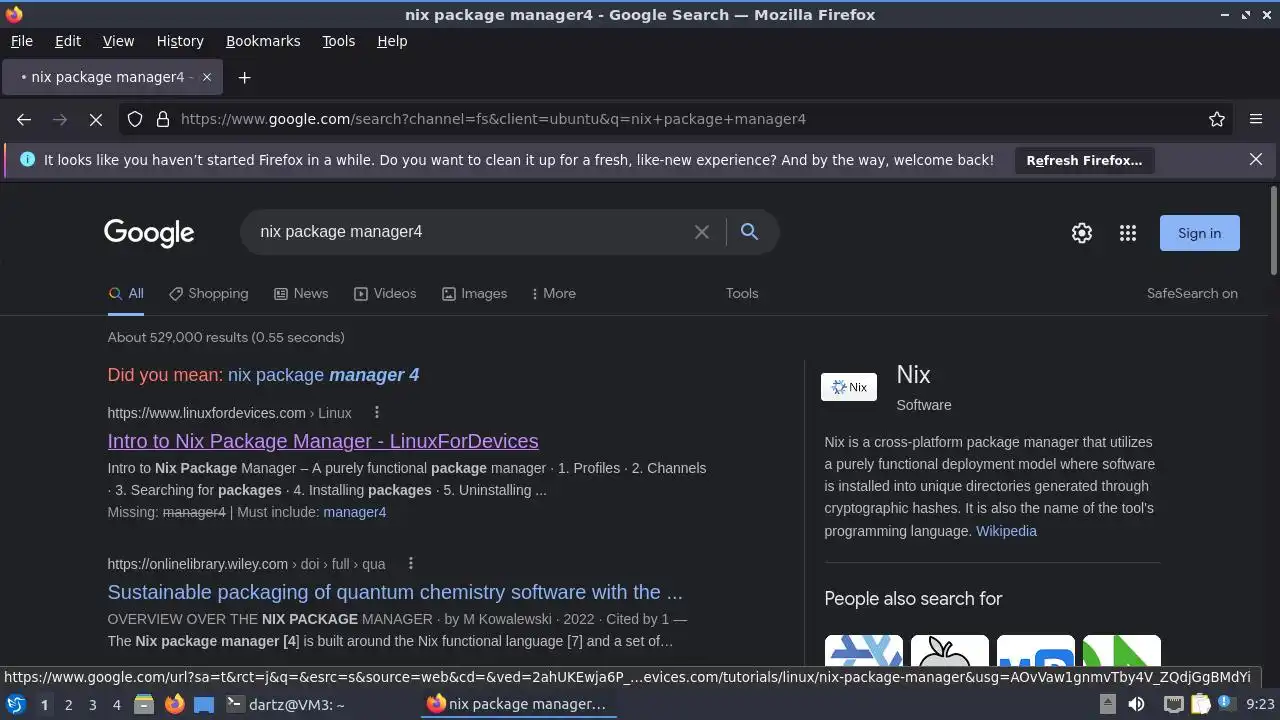This screenshot has width=1280, height=720.
Task: Click the tracking protection shield icon
Action: pos(135,119)
